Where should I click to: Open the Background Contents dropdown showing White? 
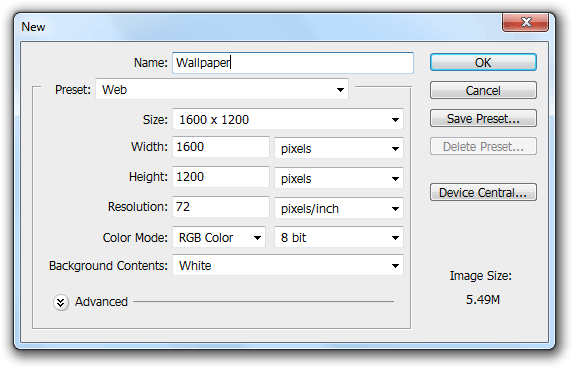point(288,265)
